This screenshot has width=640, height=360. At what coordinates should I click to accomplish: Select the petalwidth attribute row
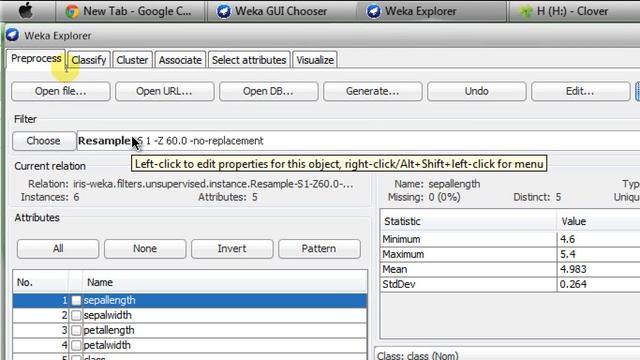tap(190, 345)
